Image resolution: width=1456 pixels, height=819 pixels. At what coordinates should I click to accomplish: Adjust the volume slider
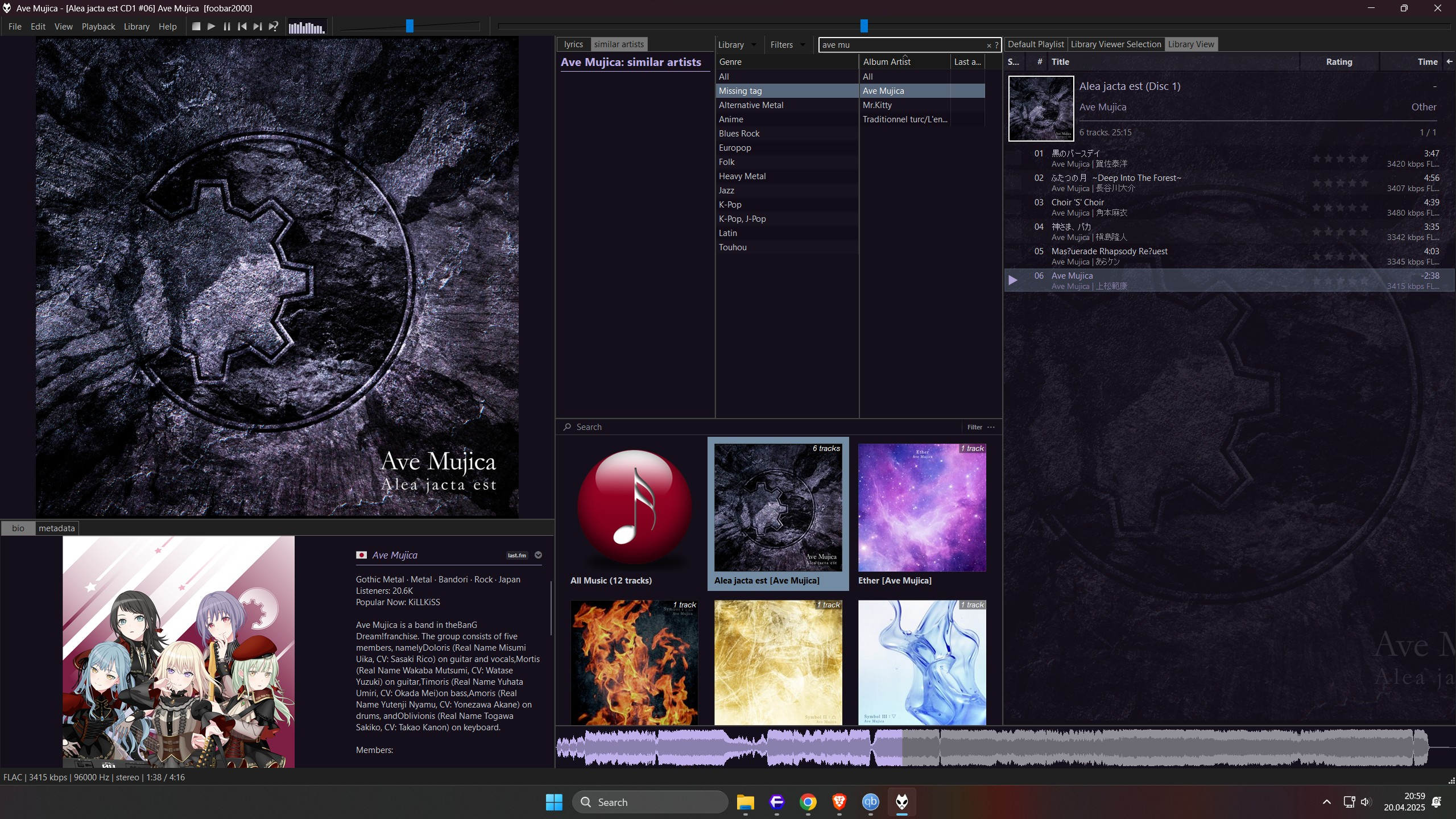click(409, 26)
